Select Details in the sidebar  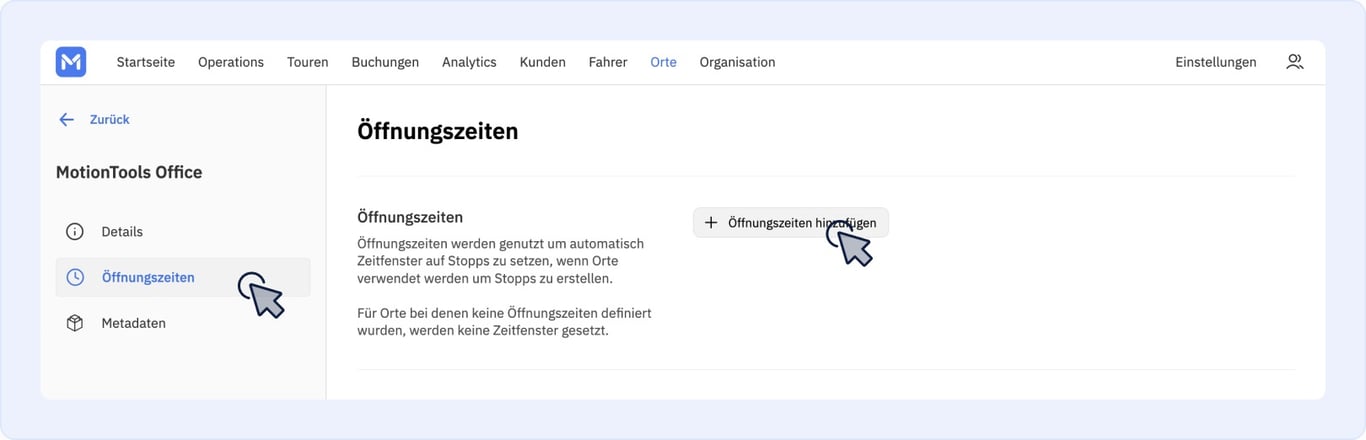pos(183,231)
